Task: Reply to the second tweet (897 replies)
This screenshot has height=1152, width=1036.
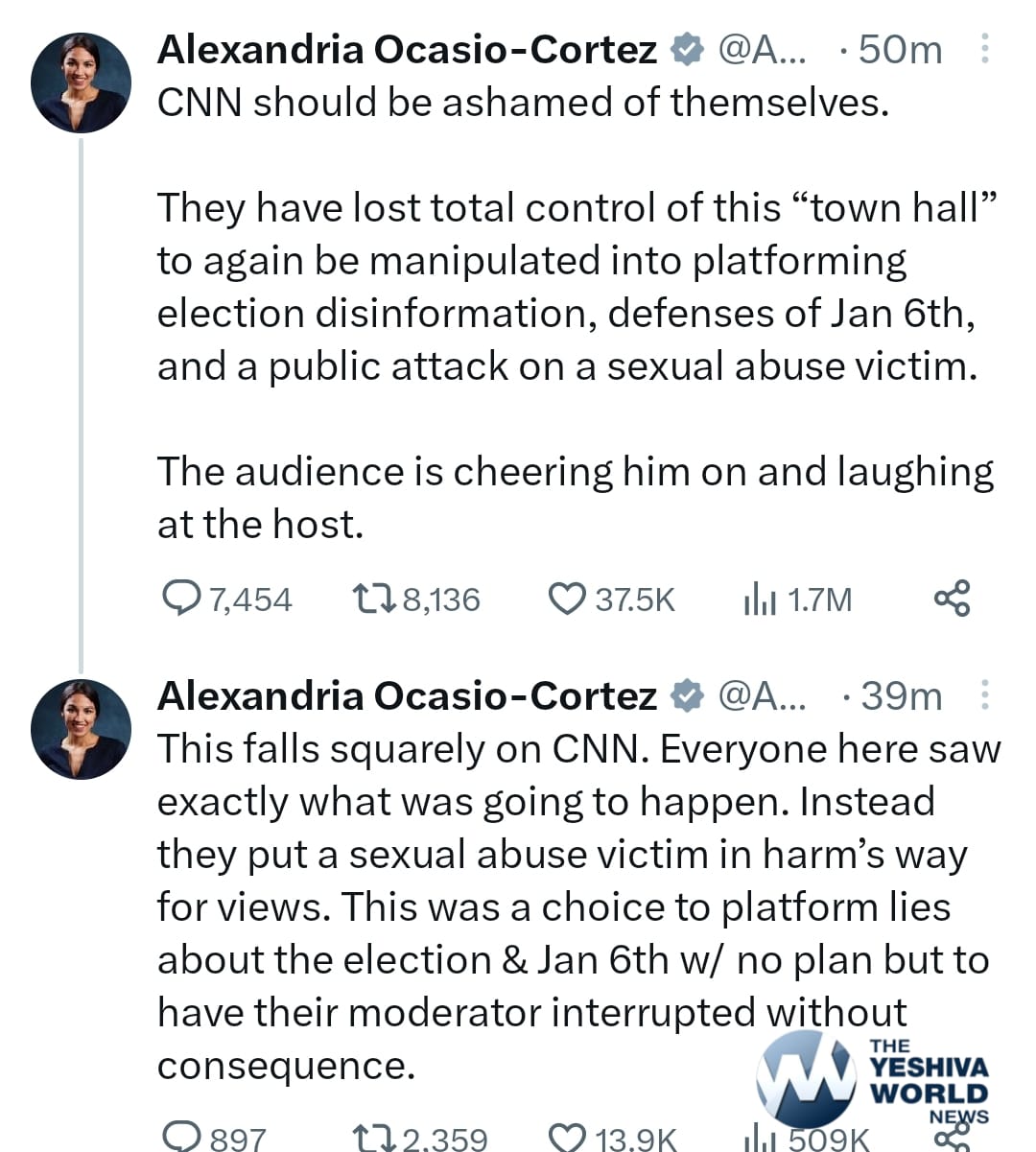Action: pyautogui.click(x=181, y=1137)
